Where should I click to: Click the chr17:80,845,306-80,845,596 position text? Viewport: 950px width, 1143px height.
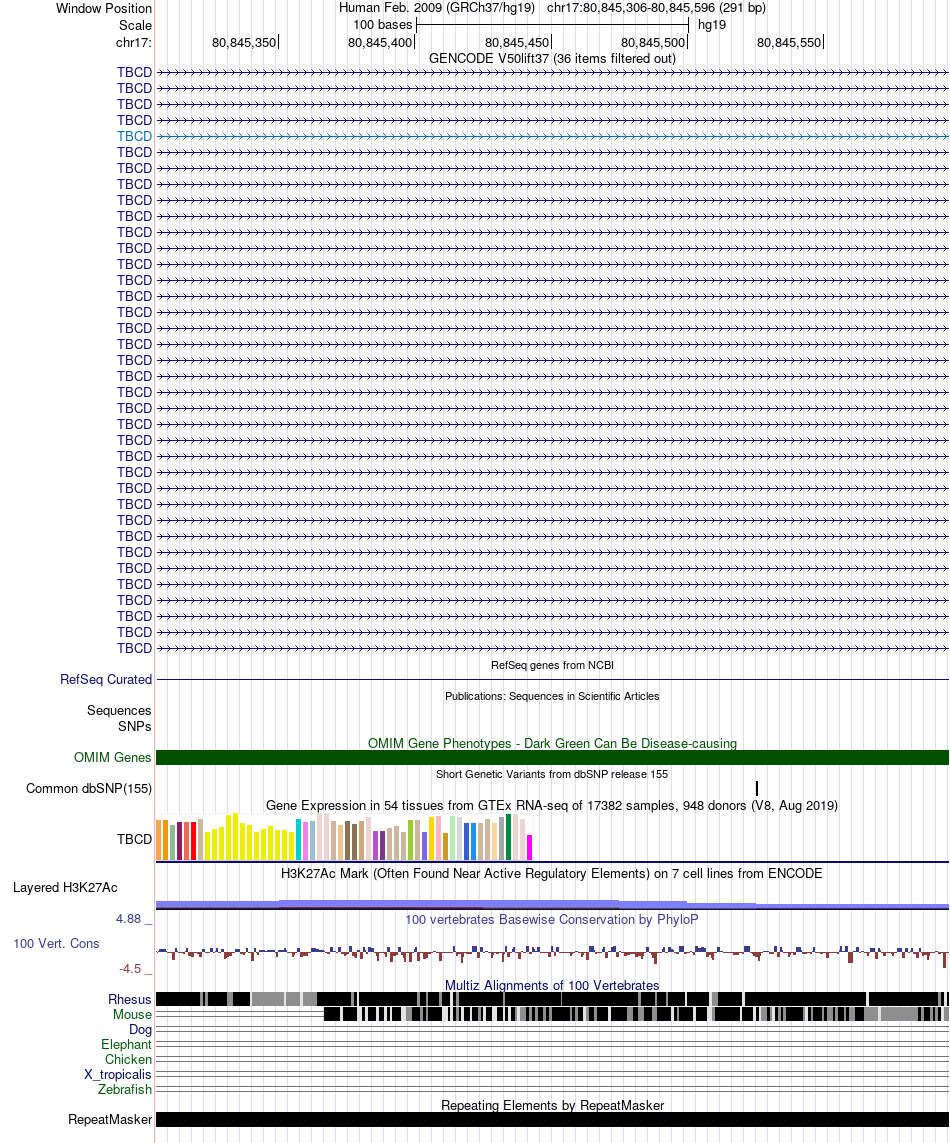click(656, 8)
